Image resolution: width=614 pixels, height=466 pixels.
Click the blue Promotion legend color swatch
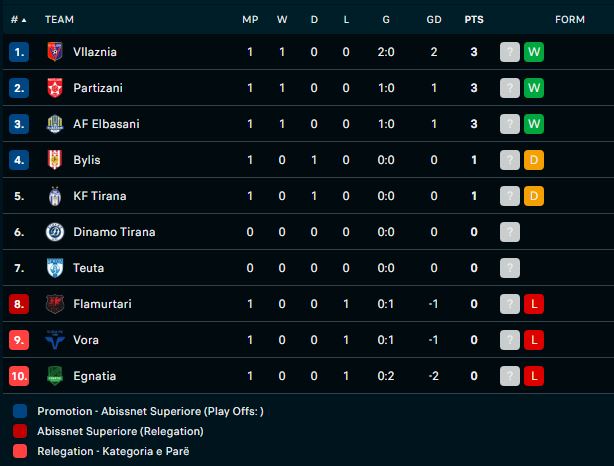point(21,411)
